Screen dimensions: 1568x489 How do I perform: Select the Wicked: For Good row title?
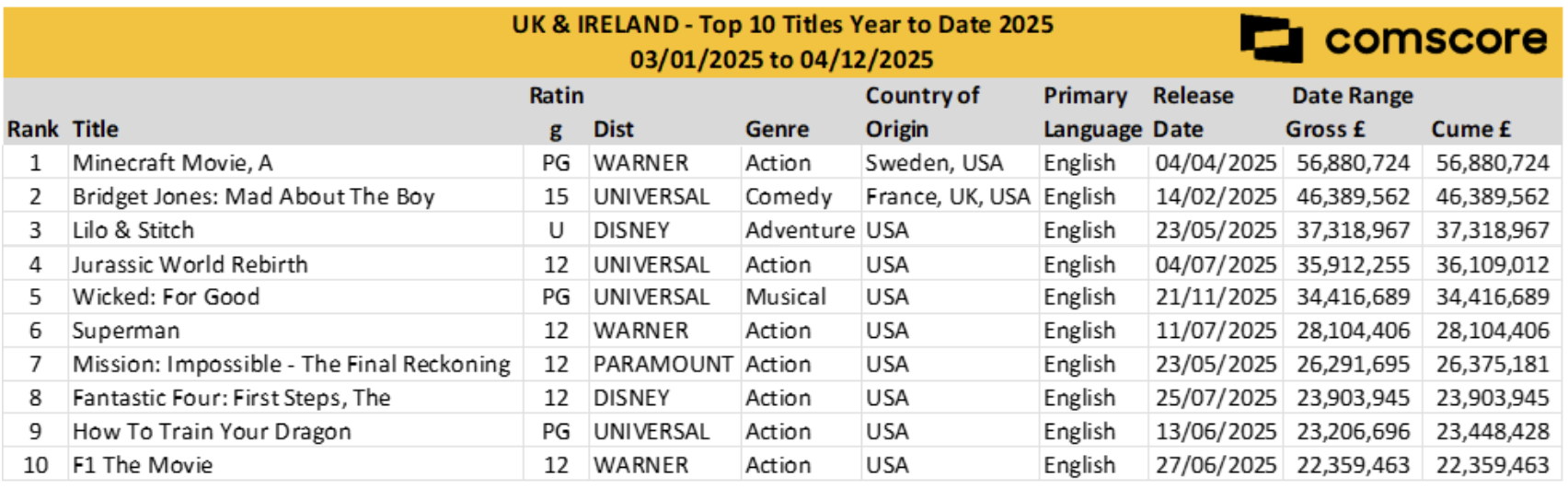[x=167, y=297]
